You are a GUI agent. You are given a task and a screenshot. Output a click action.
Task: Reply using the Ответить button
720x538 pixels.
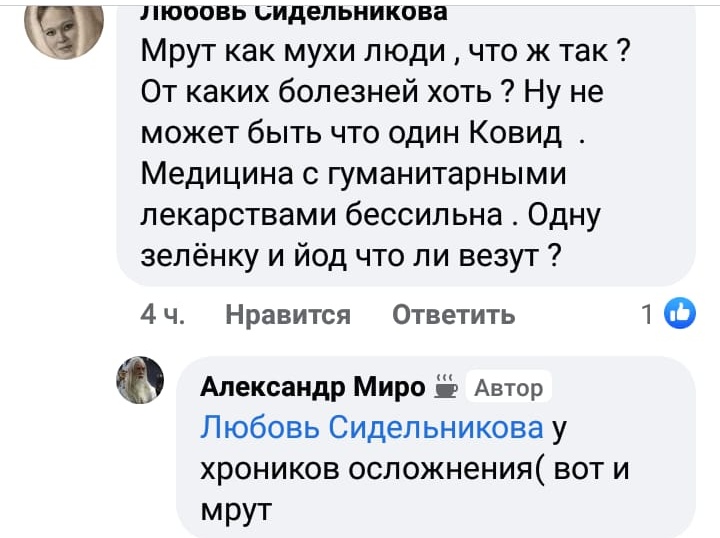click(453, 315)
